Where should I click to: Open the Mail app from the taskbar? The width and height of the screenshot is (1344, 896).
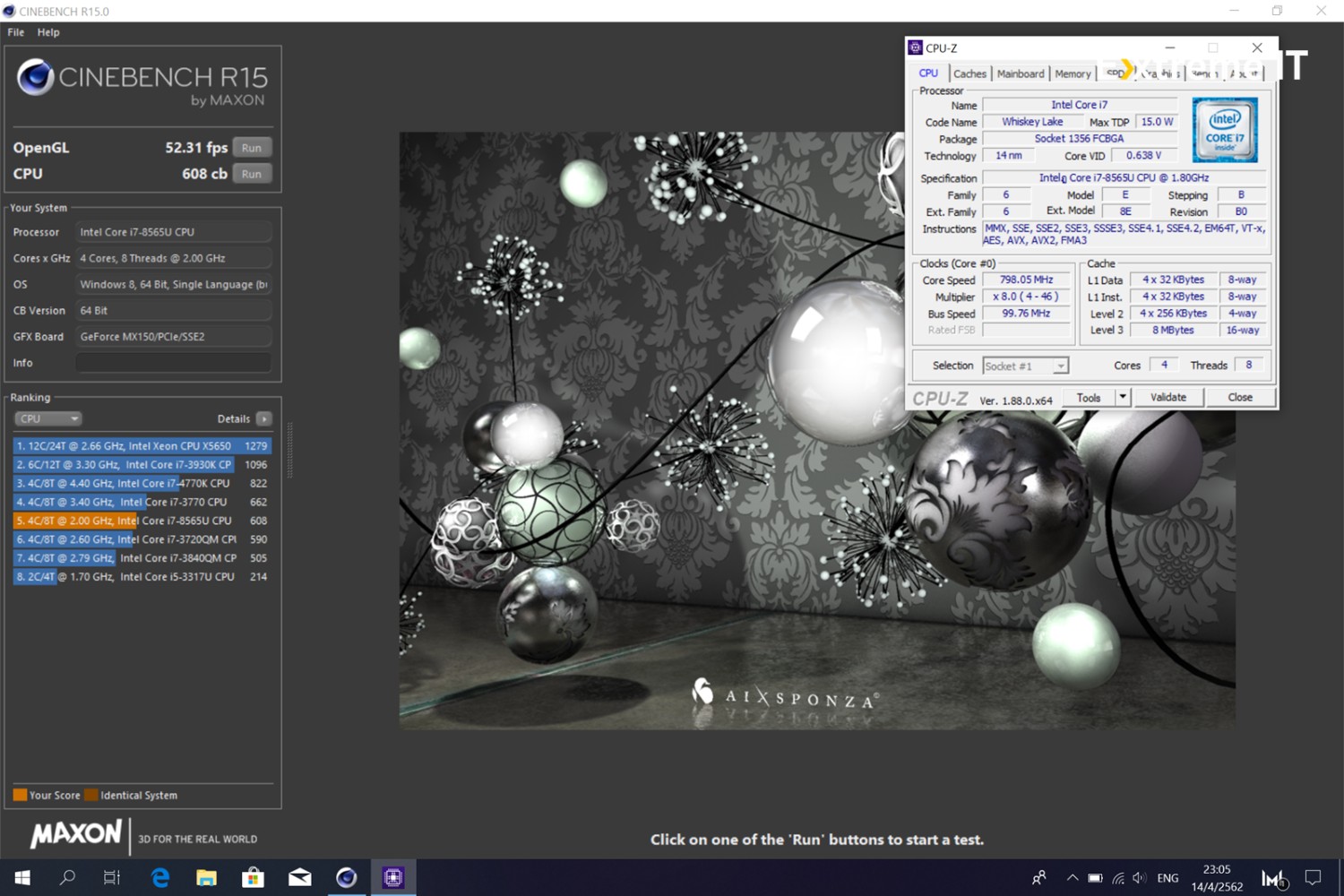pos(299,878)
